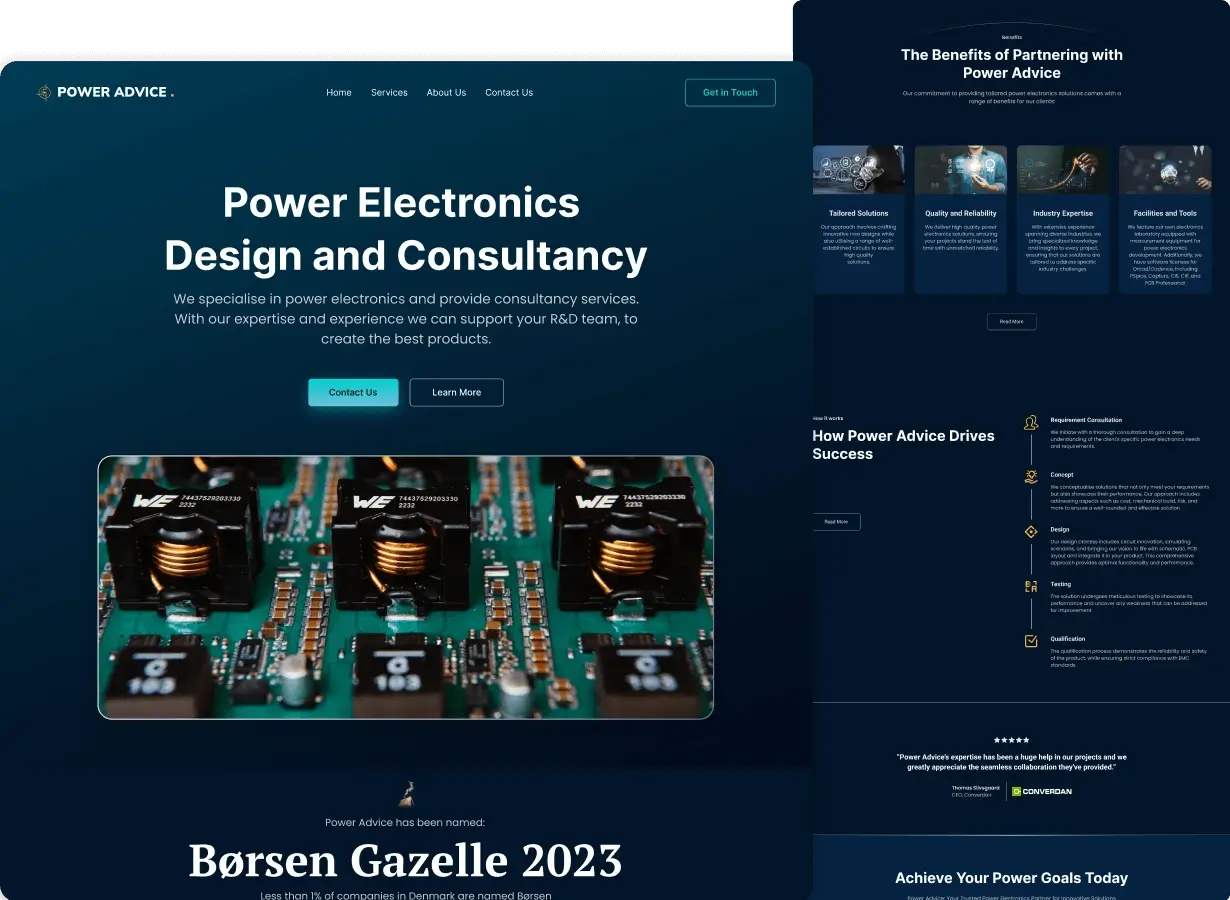Select the Concept lightbulb icon
The width and height of the screenshot is (1230, 900).
pos(1031,477)
